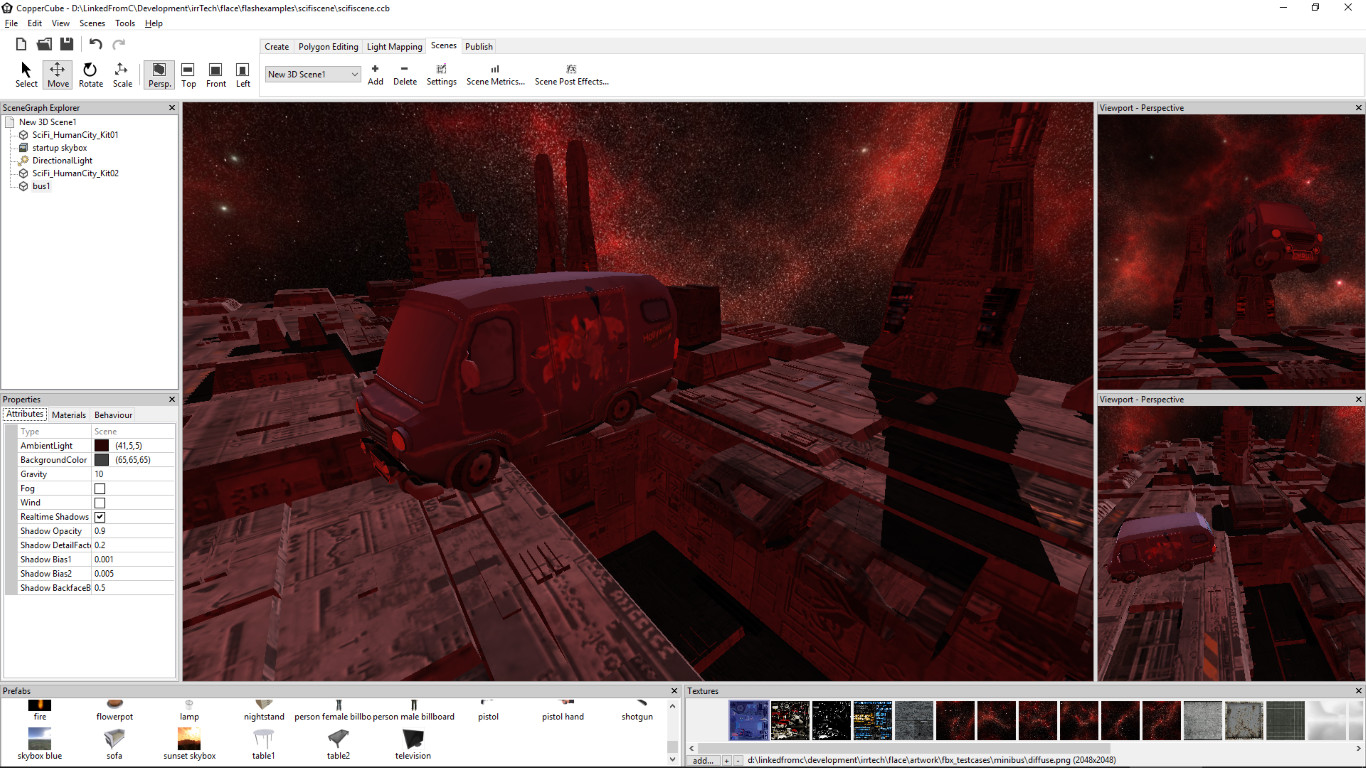Open Scene Metrics dialog
The image size is (1366, 768).
(x=495, y=73)
